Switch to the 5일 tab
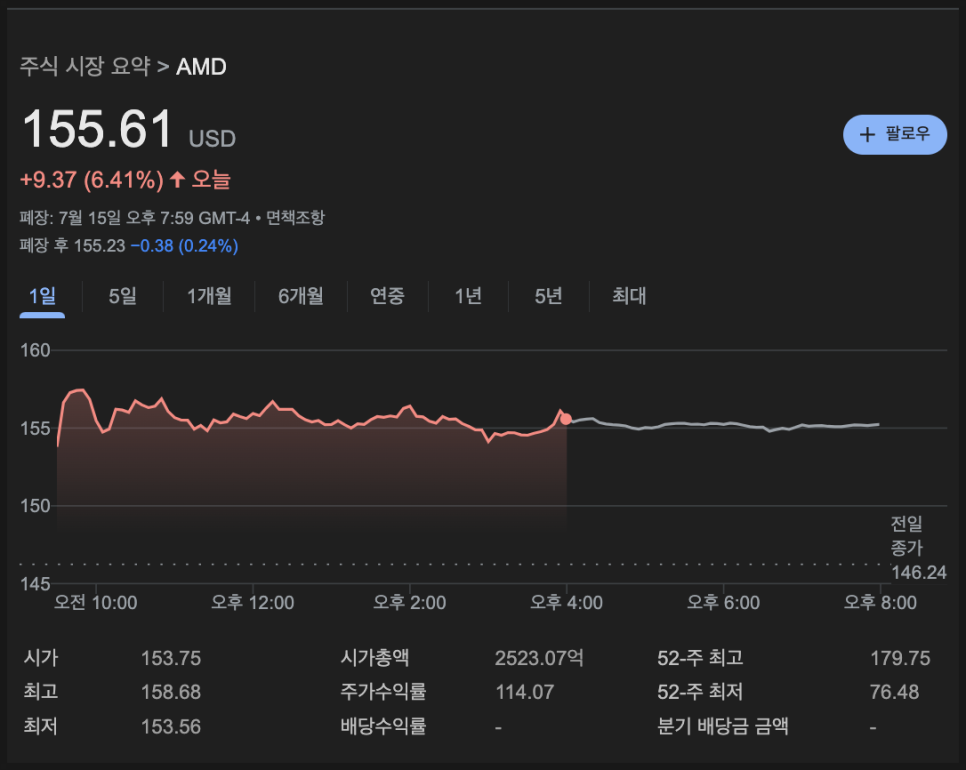This screenshot has height=770, width=966. (123, 296)
